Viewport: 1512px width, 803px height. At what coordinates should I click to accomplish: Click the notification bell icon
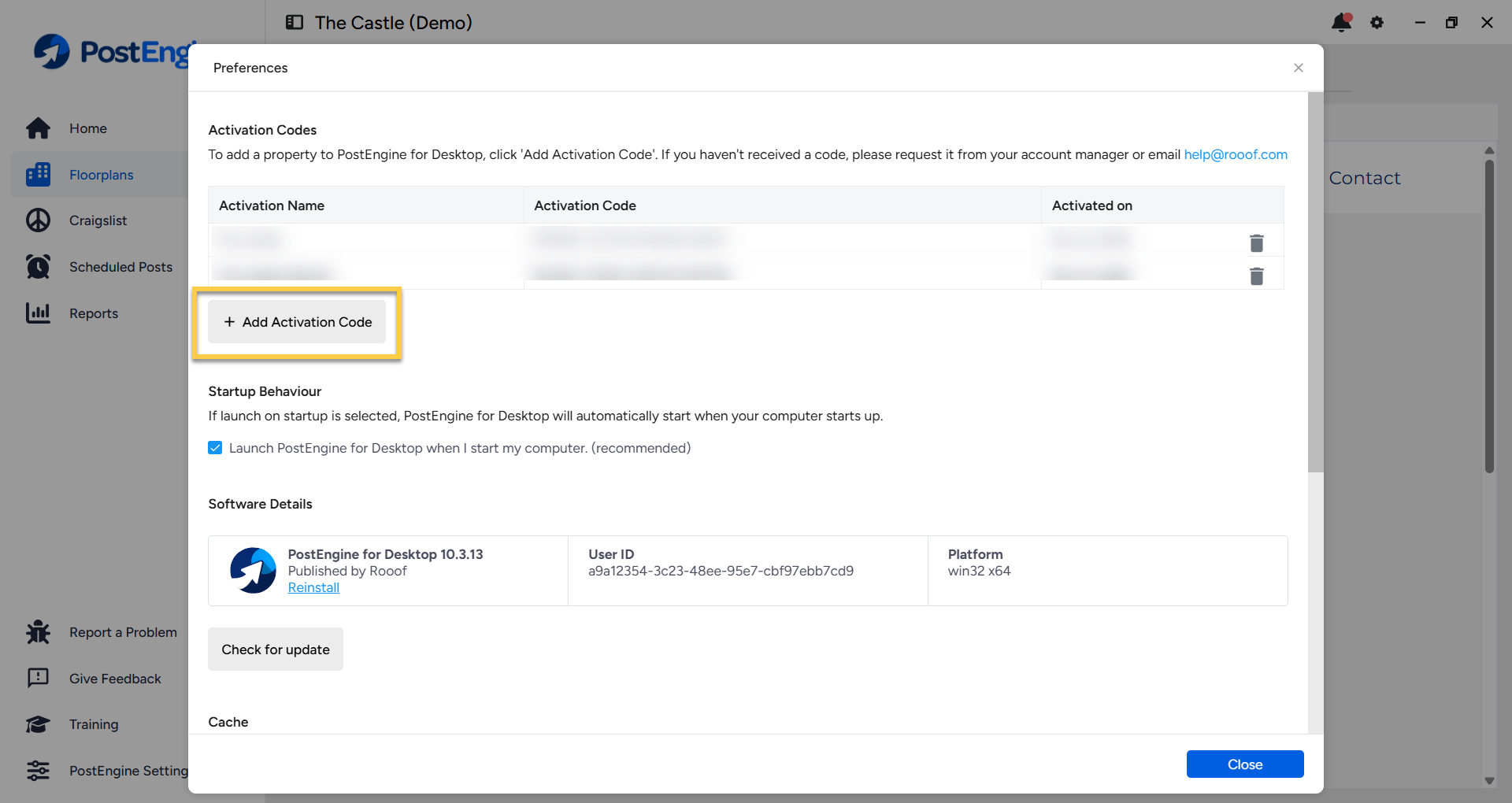pos(1340,23)
